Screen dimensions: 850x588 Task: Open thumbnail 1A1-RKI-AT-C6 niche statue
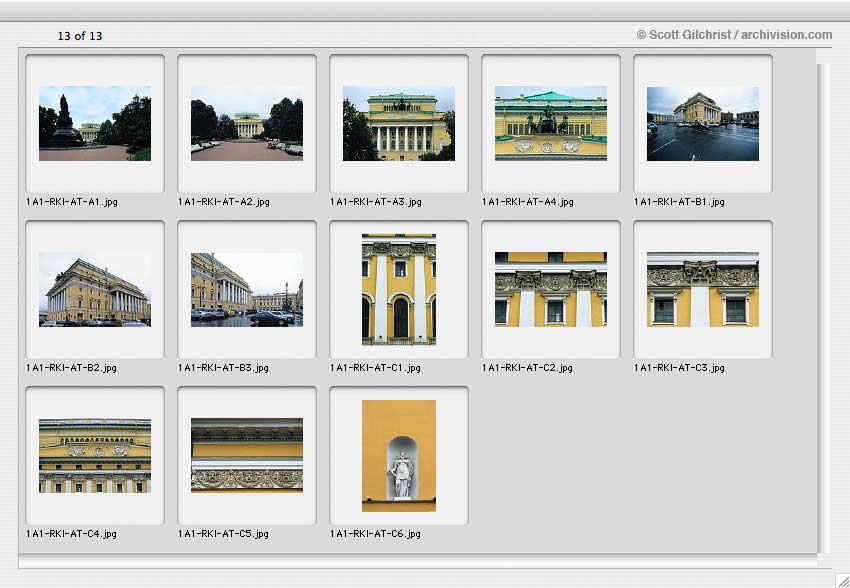coord(399,455)
